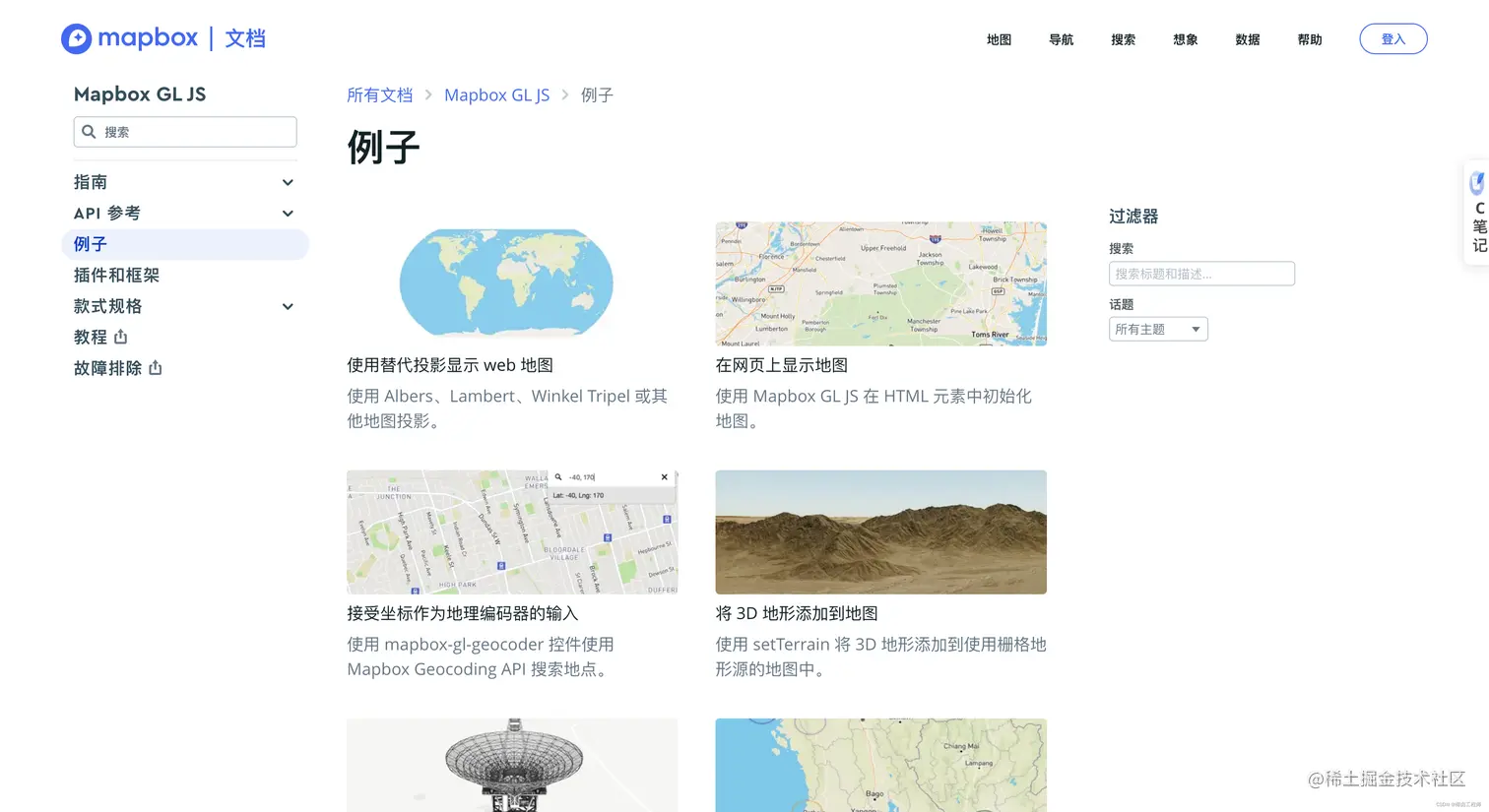Click the search magnifier icon in sidebar

(x=89, y=132)
